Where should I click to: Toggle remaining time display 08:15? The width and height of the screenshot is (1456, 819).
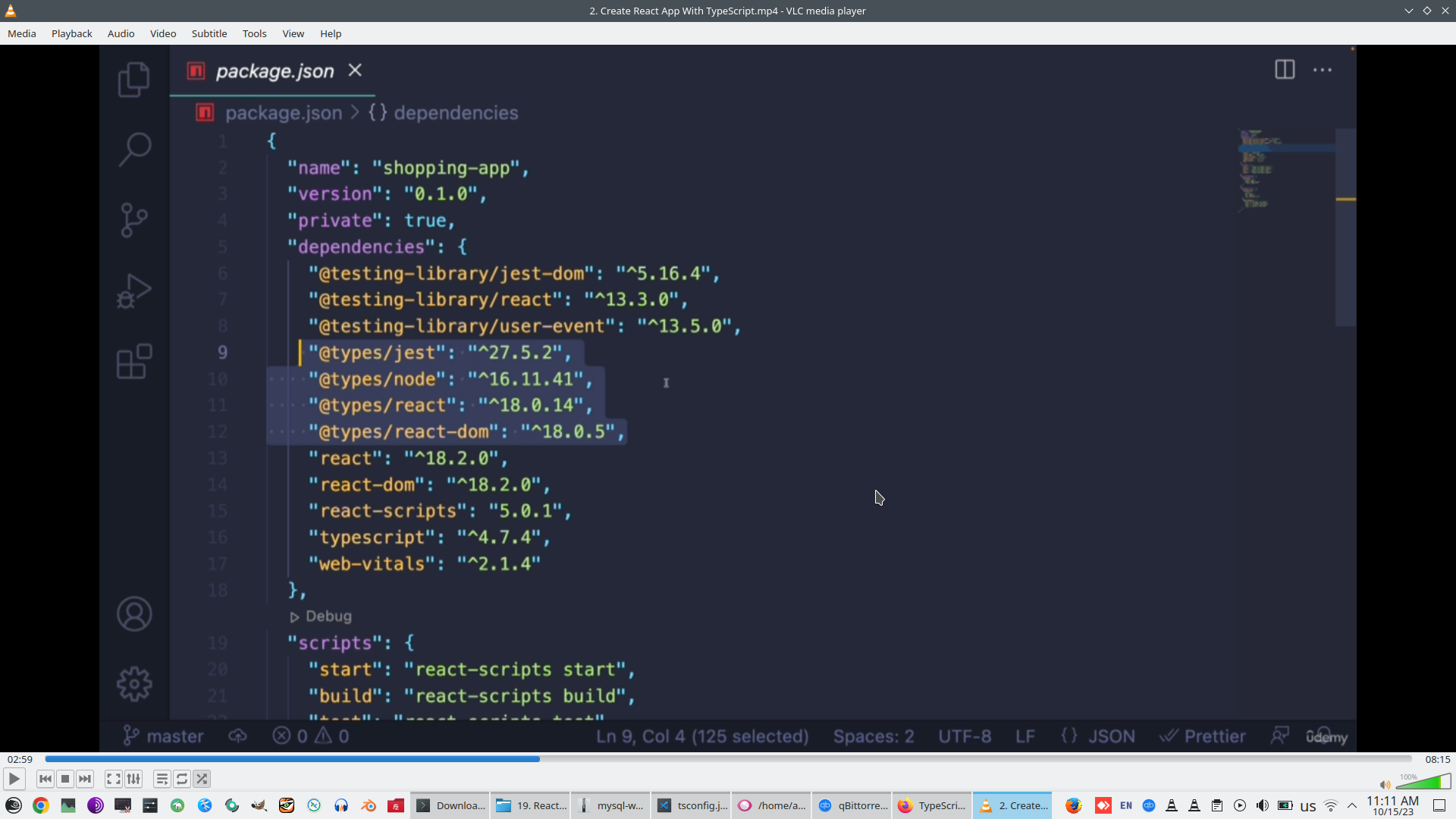1437,759
